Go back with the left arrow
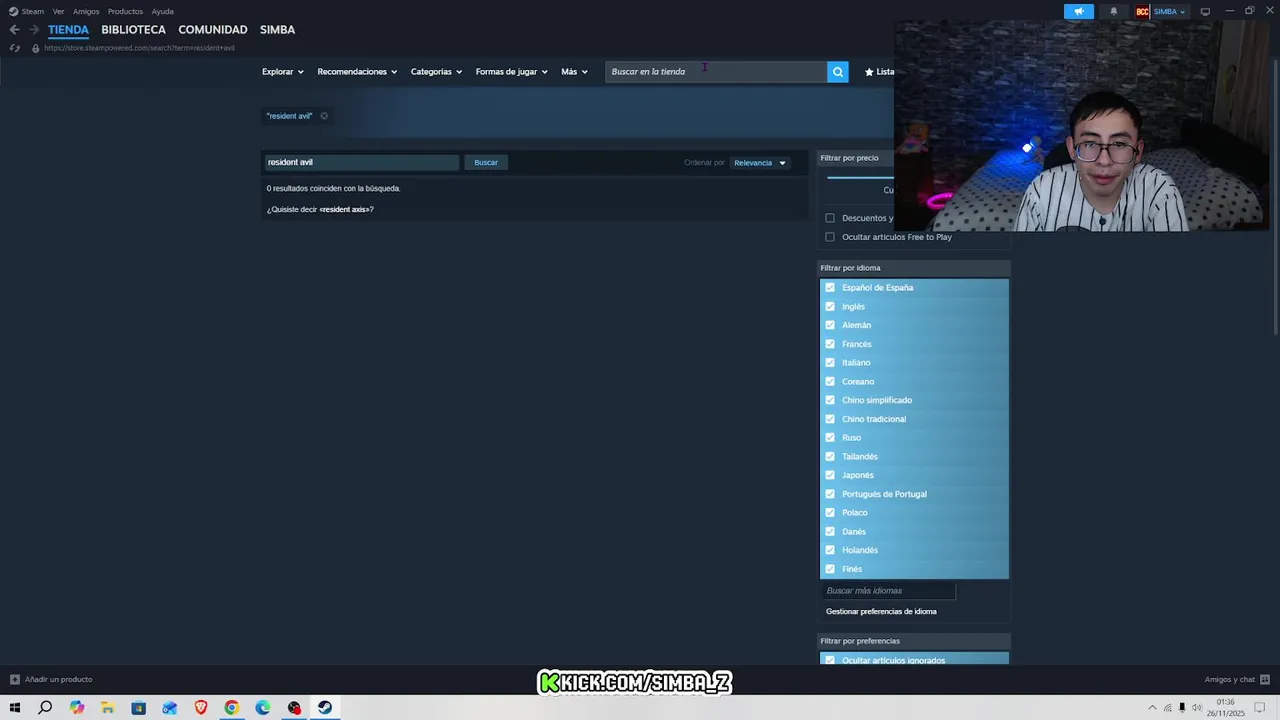The height and width of the screenshot is (720, 1280). pos(14,30)
